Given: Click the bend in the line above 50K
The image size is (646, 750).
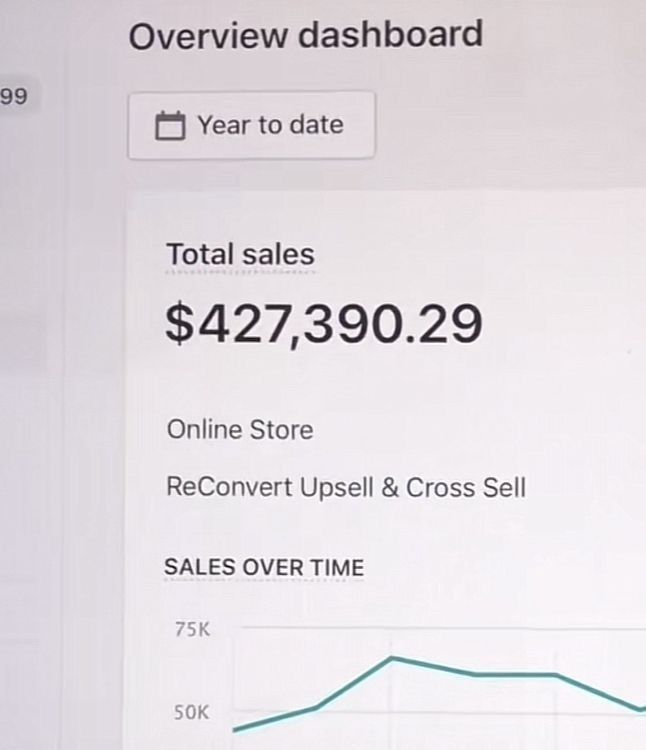Looking at the screenshot, I should tap(317, 707).
